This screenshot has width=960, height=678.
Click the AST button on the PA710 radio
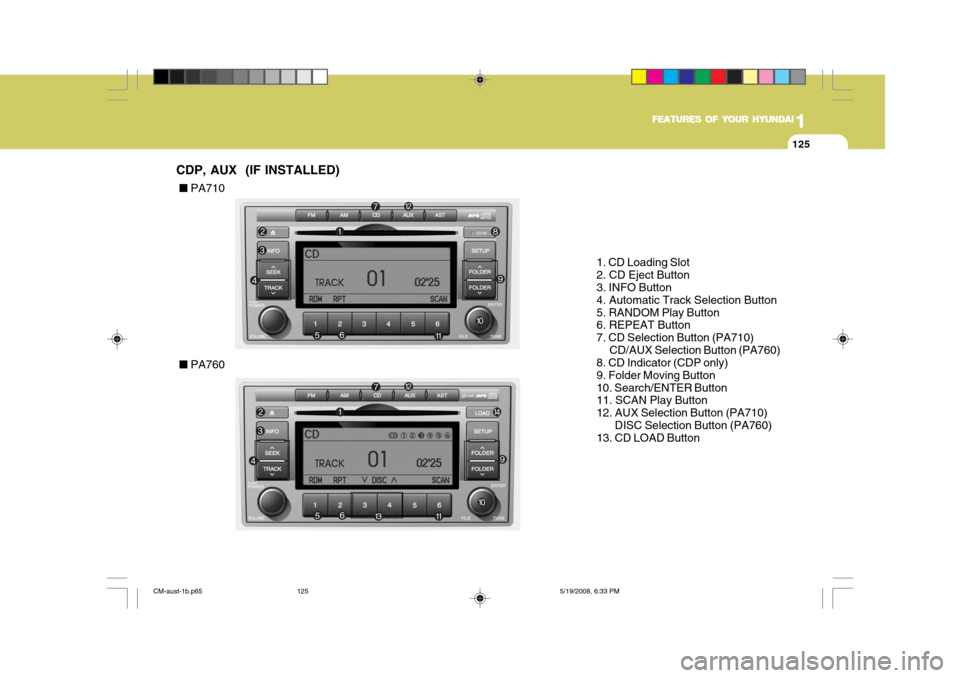[x=440, y=215]
